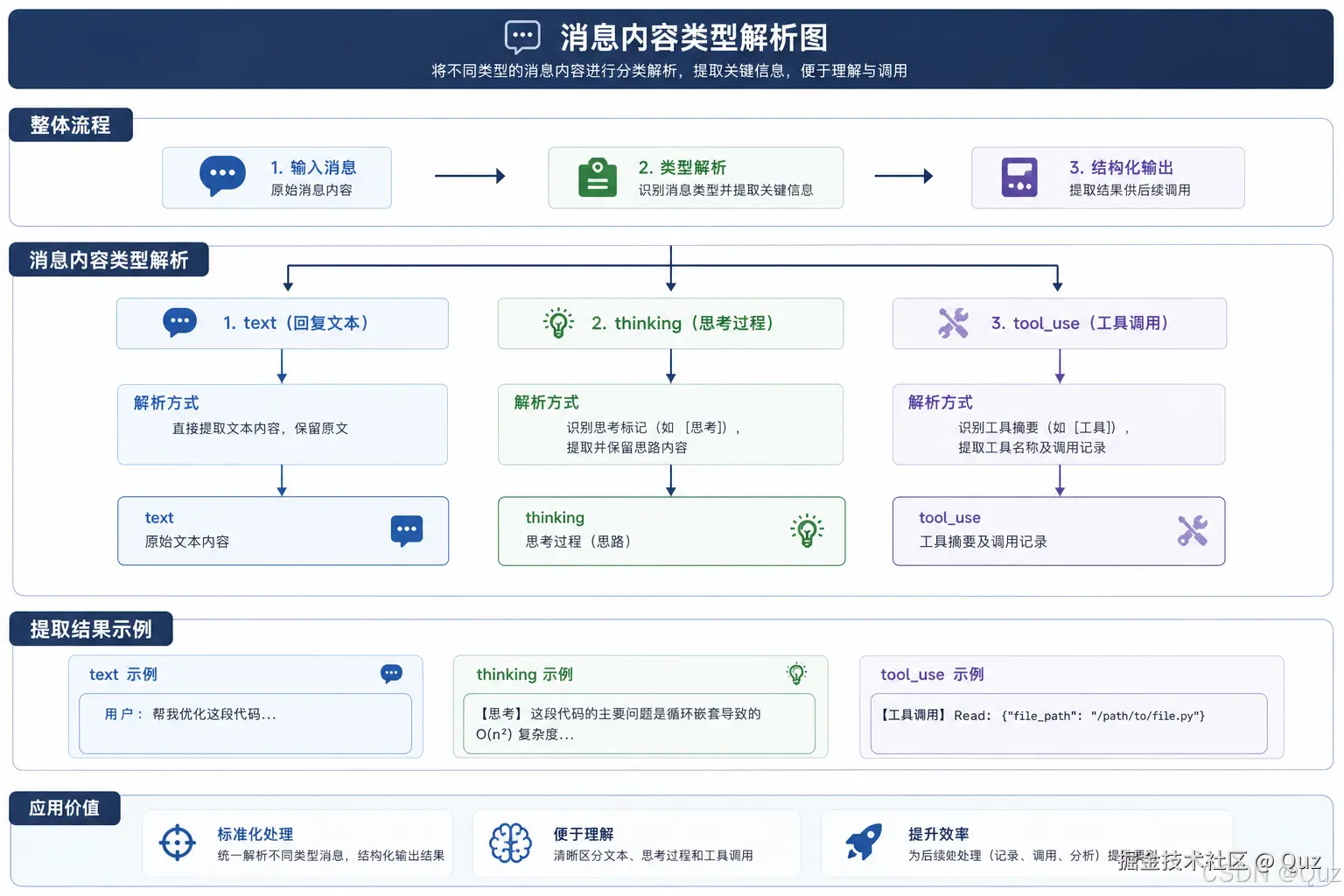
Task: Select the 消息内容类型解析 section label
Action: (x=108, y=260)
